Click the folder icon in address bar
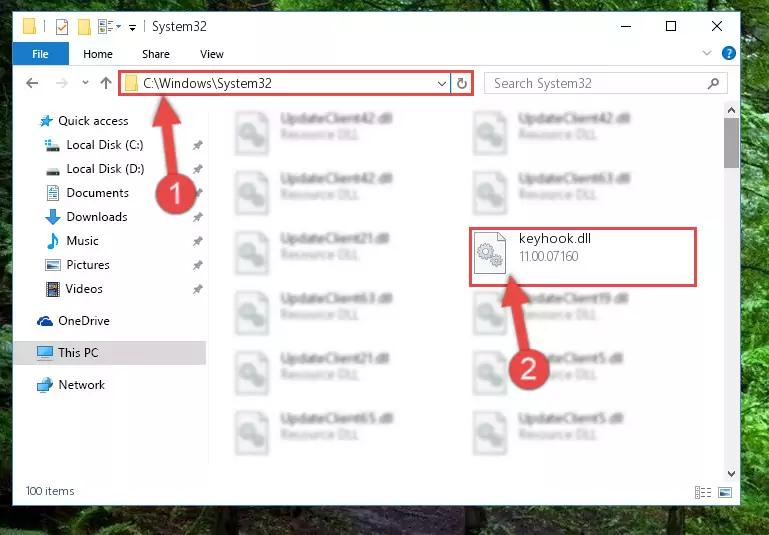This screenshot has height=535, width=769. 131,83
